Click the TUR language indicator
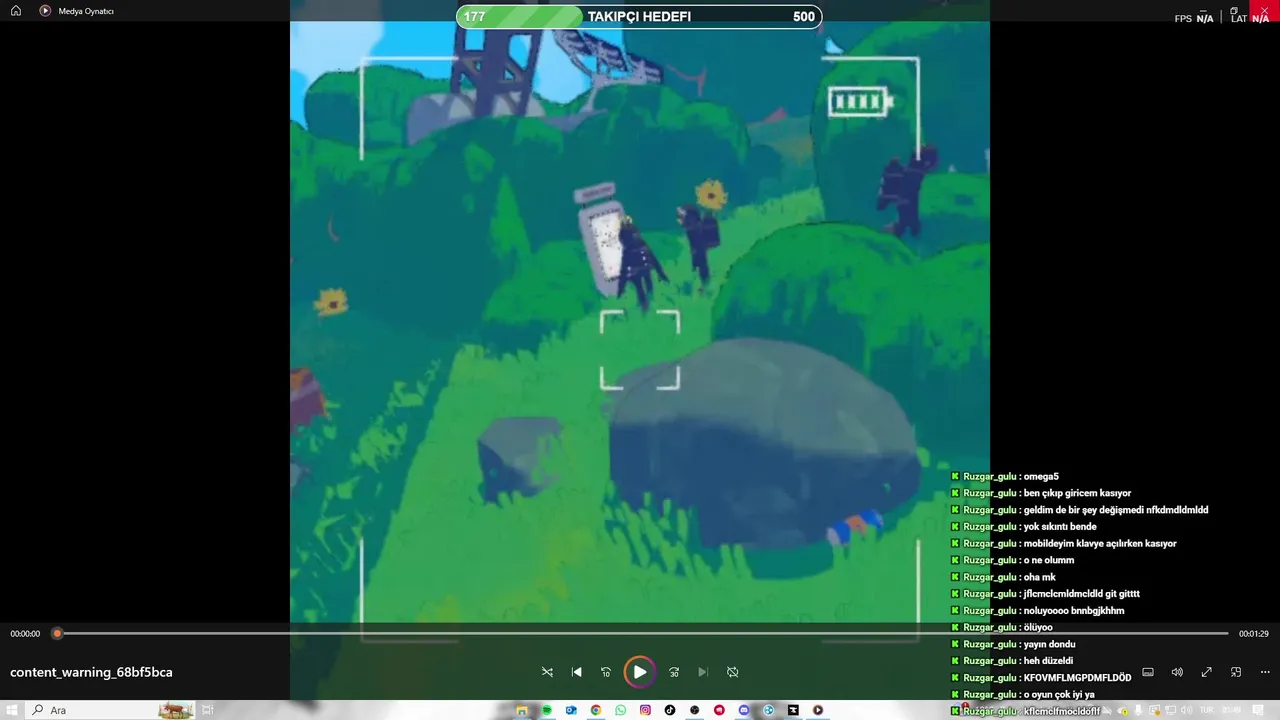 1207,710
